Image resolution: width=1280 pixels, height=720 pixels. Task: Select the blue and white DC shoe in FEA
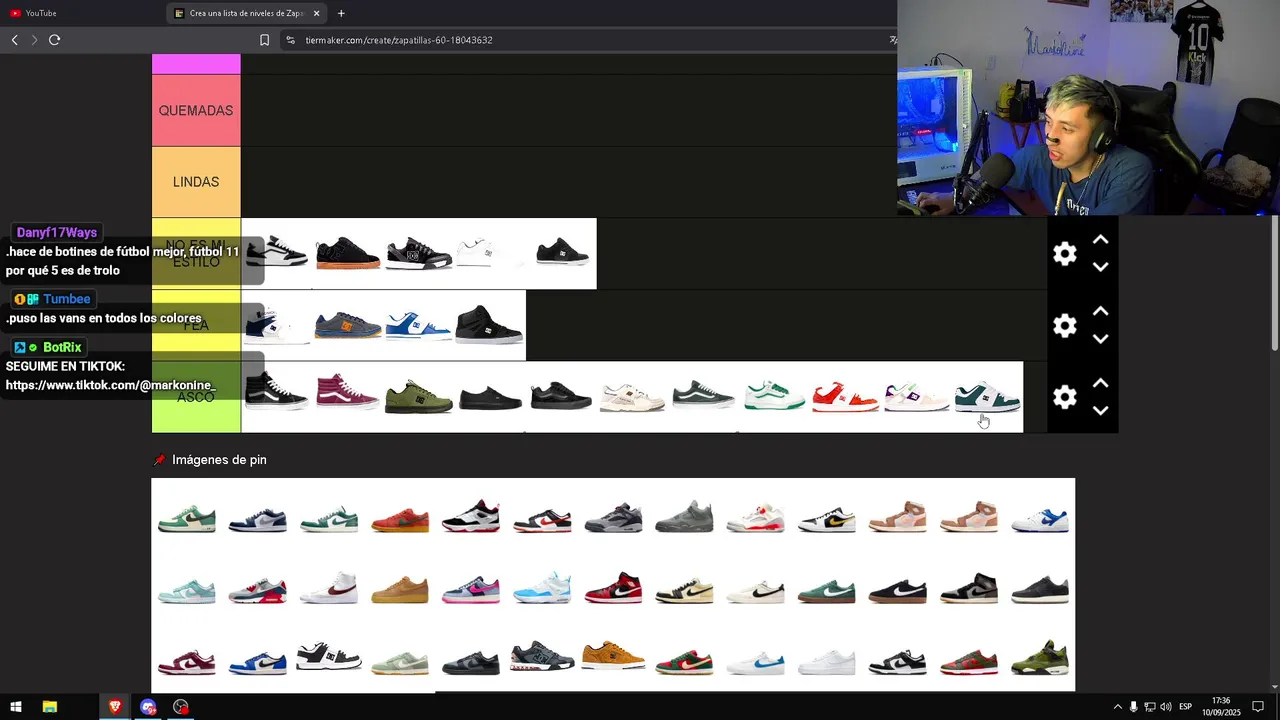pos(418,326)
